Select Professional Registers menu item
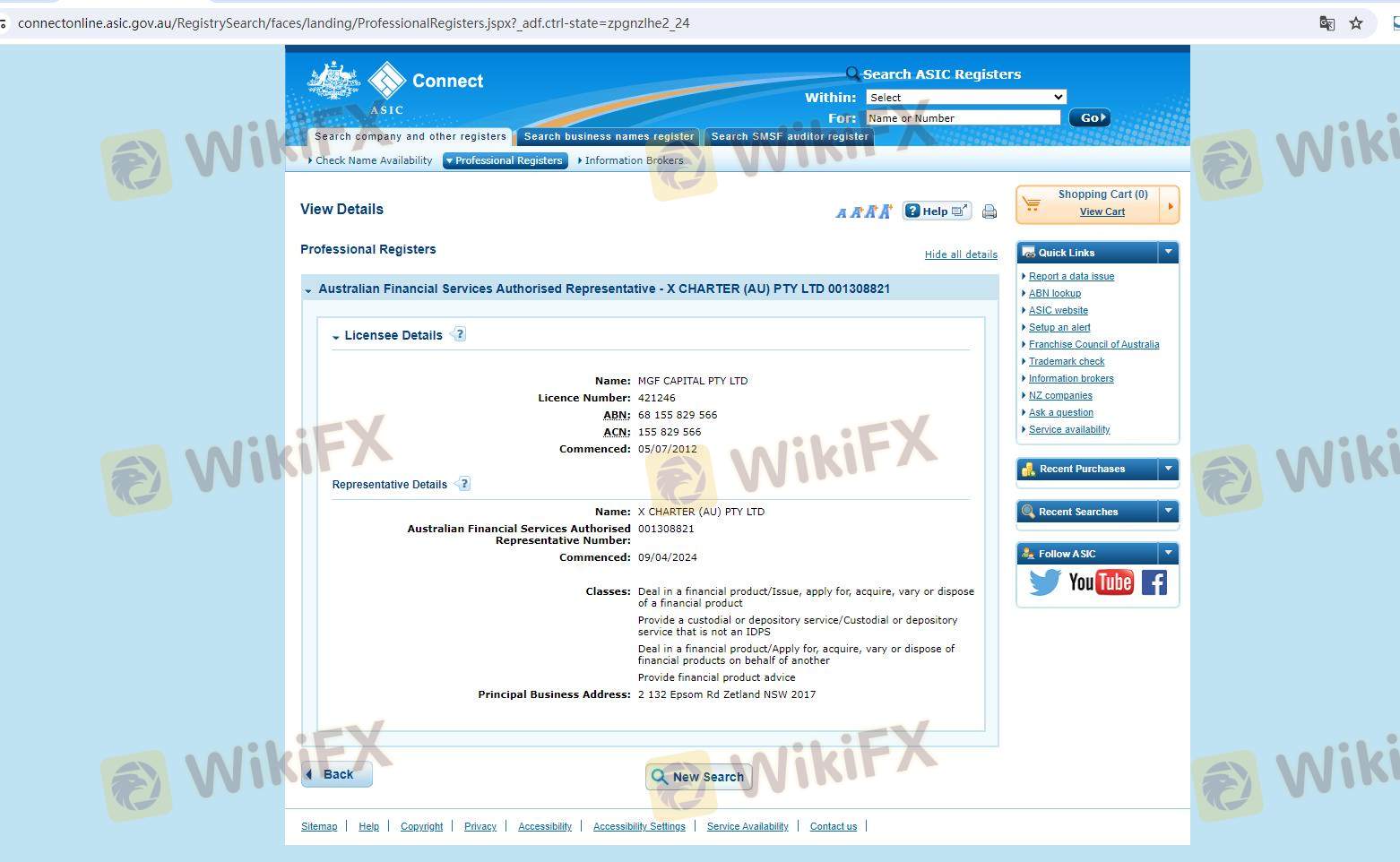 506,160
